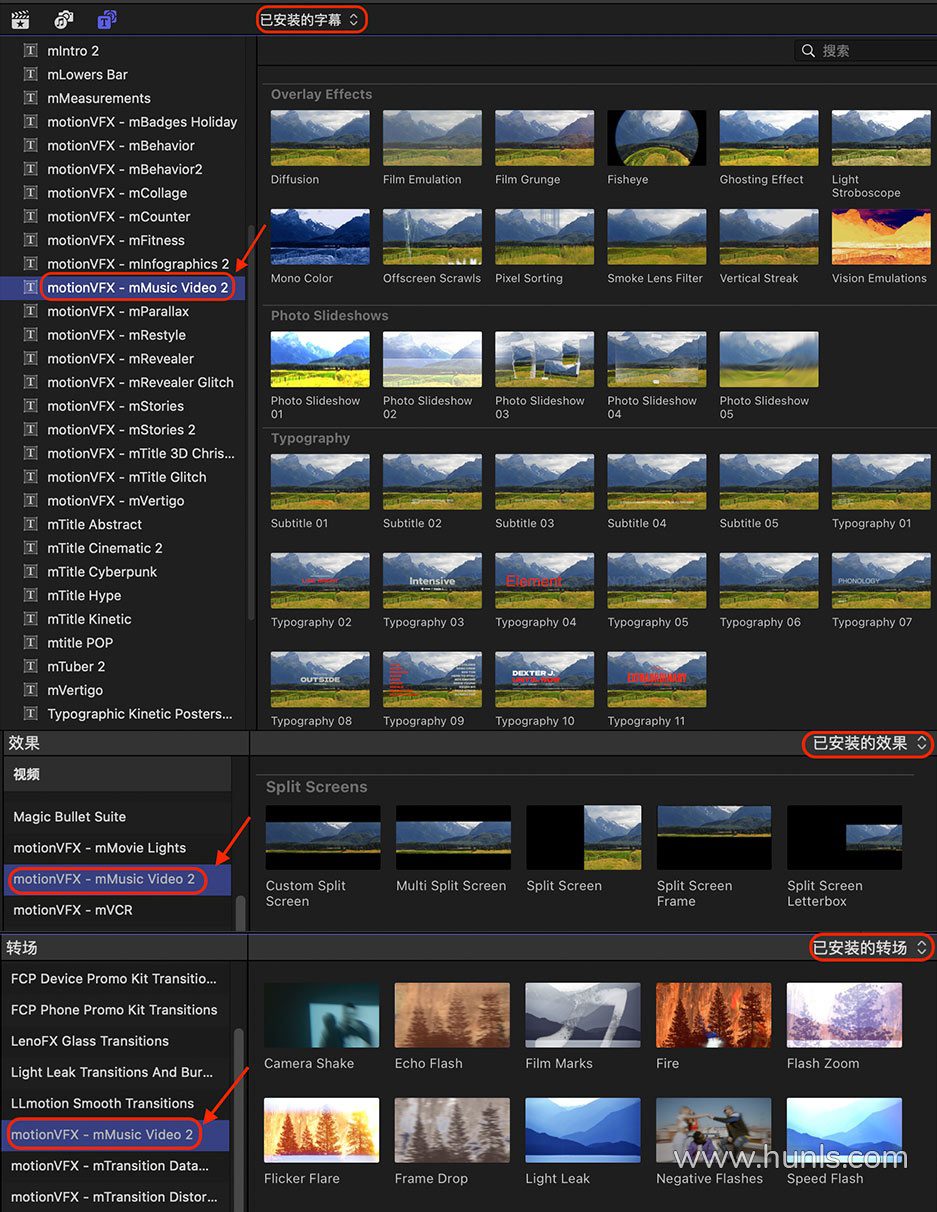Select the Titles and Generators sidebar icon

pos(107,19)
